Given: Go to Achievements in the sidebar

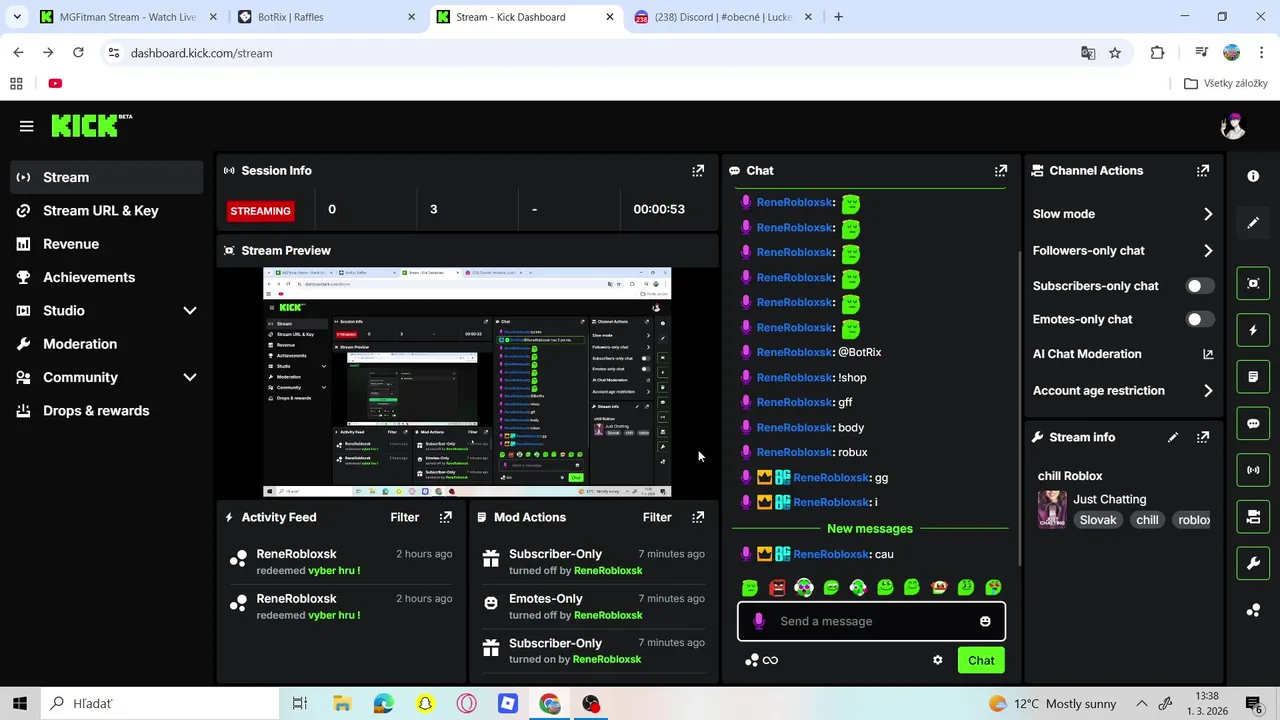Looking at the screenshot, I should click(106, 277).
